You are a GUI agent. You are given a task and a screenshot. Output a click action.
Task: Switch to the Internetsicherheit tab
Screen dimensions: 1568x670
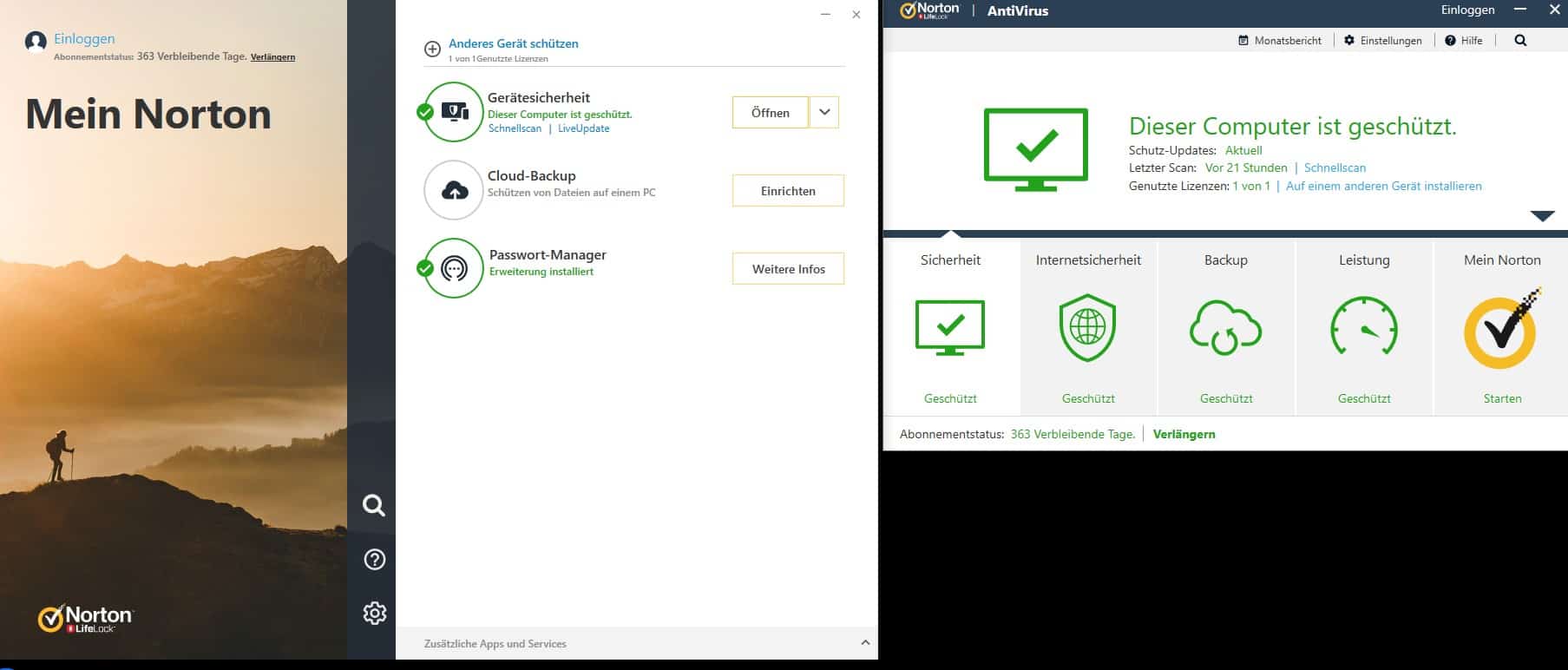[1088, 327]
